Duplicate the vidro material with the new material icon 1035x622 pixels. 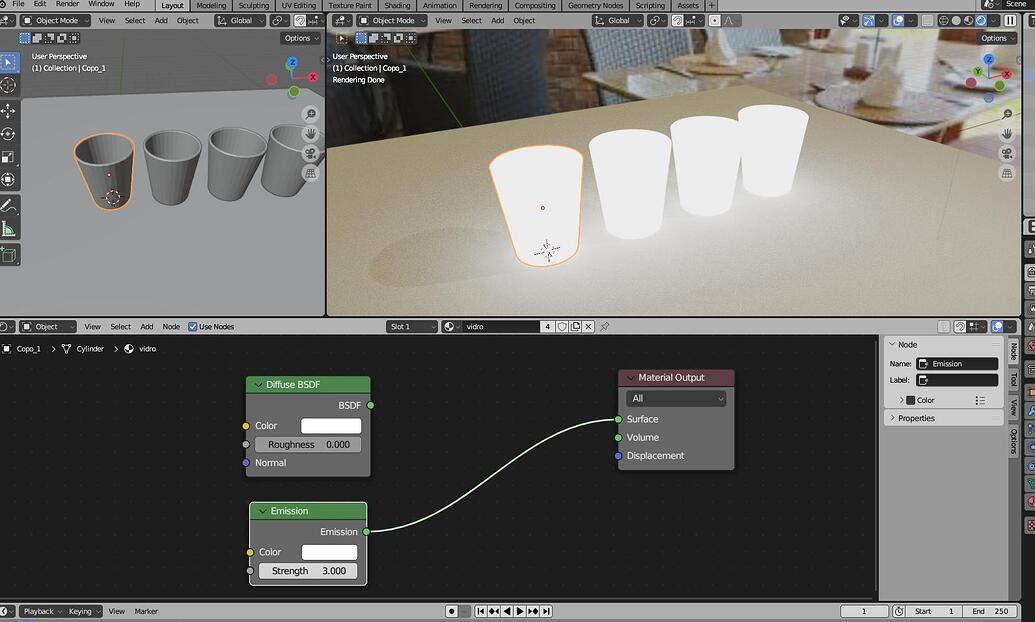575,326
